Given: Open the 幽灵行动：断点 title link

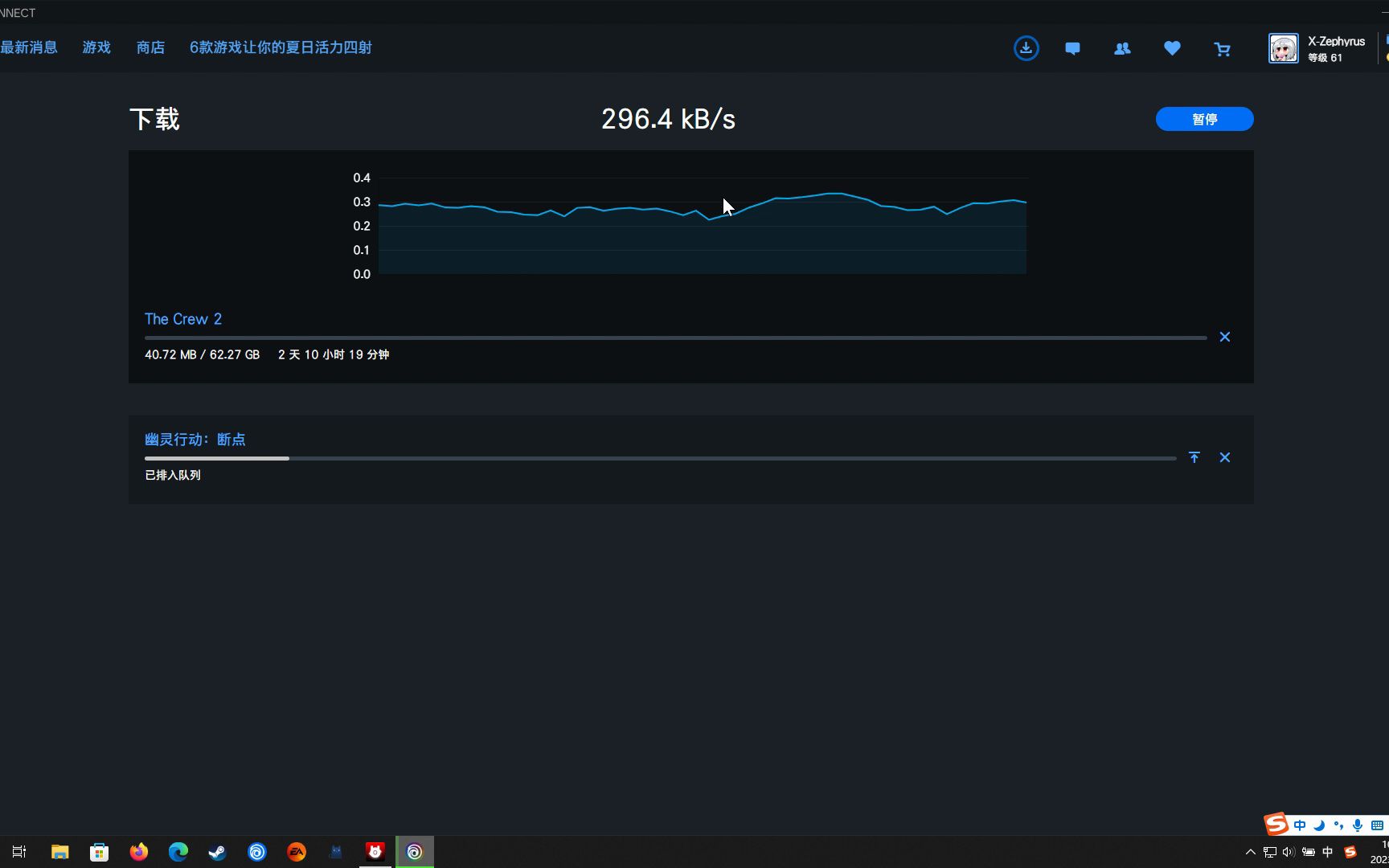Looking at the screenshot, I should [195, 440].
